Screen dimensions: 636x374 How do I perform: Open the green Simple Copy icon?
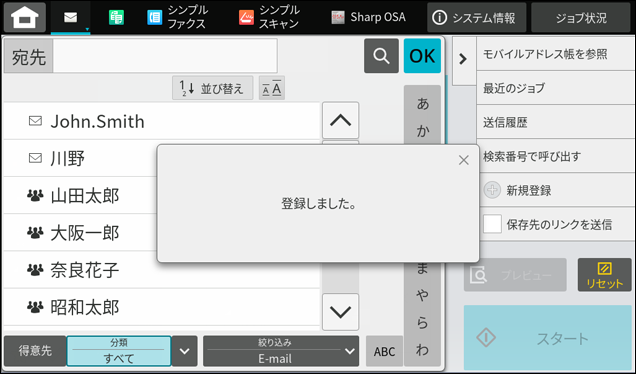coord(116,17)
